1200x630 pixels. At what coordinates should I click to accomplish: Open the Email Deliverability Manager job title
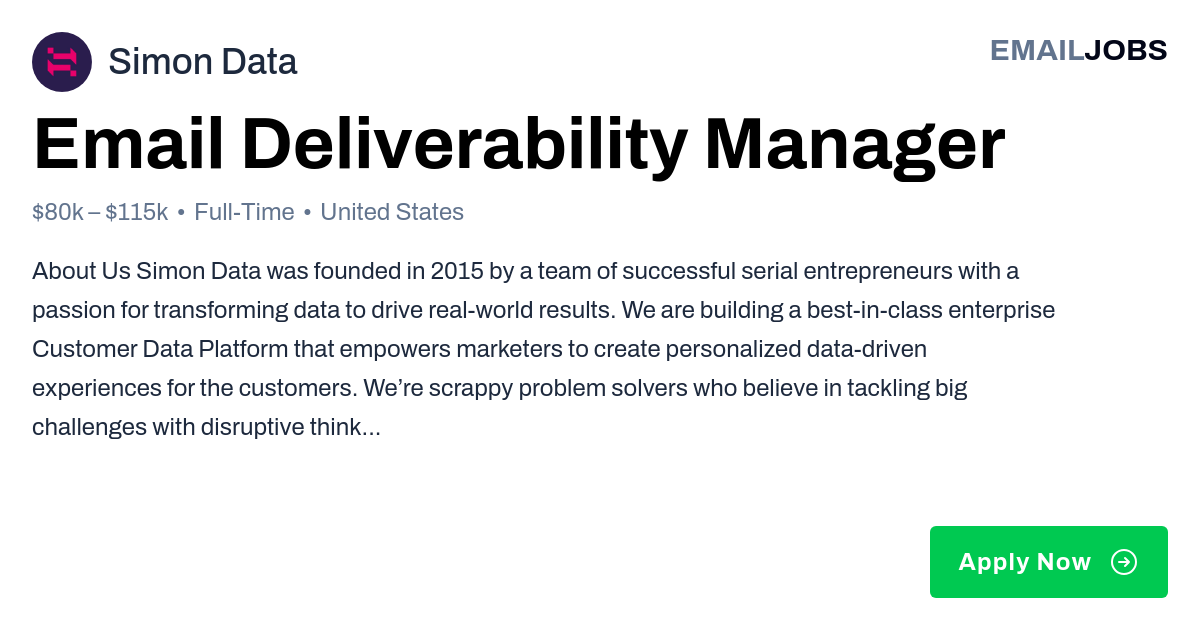tap(519, 146)
